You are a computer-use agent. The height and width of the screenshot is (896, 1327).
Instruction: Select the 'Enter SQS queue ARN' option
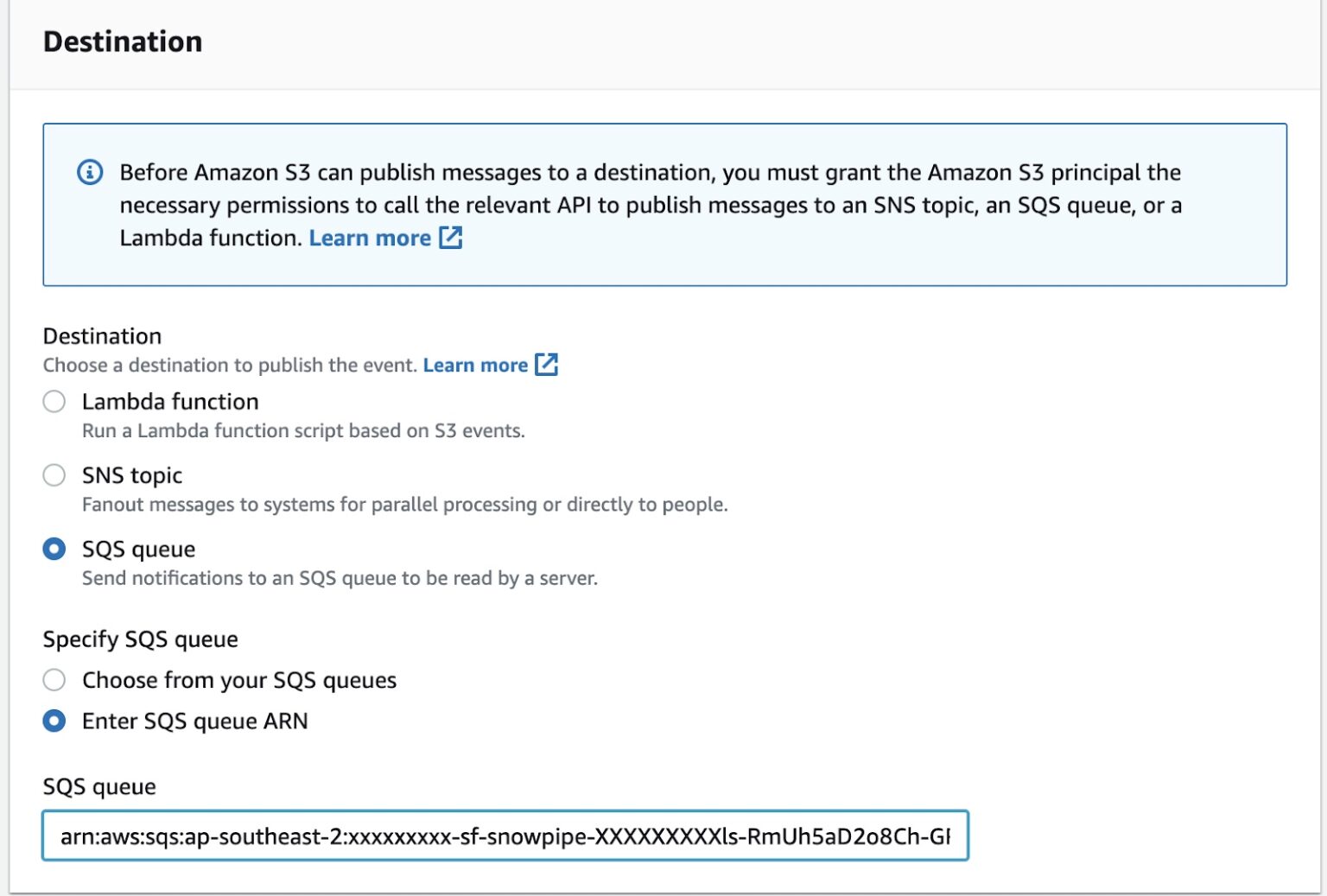pyautogui.click(x=54, y=721)
